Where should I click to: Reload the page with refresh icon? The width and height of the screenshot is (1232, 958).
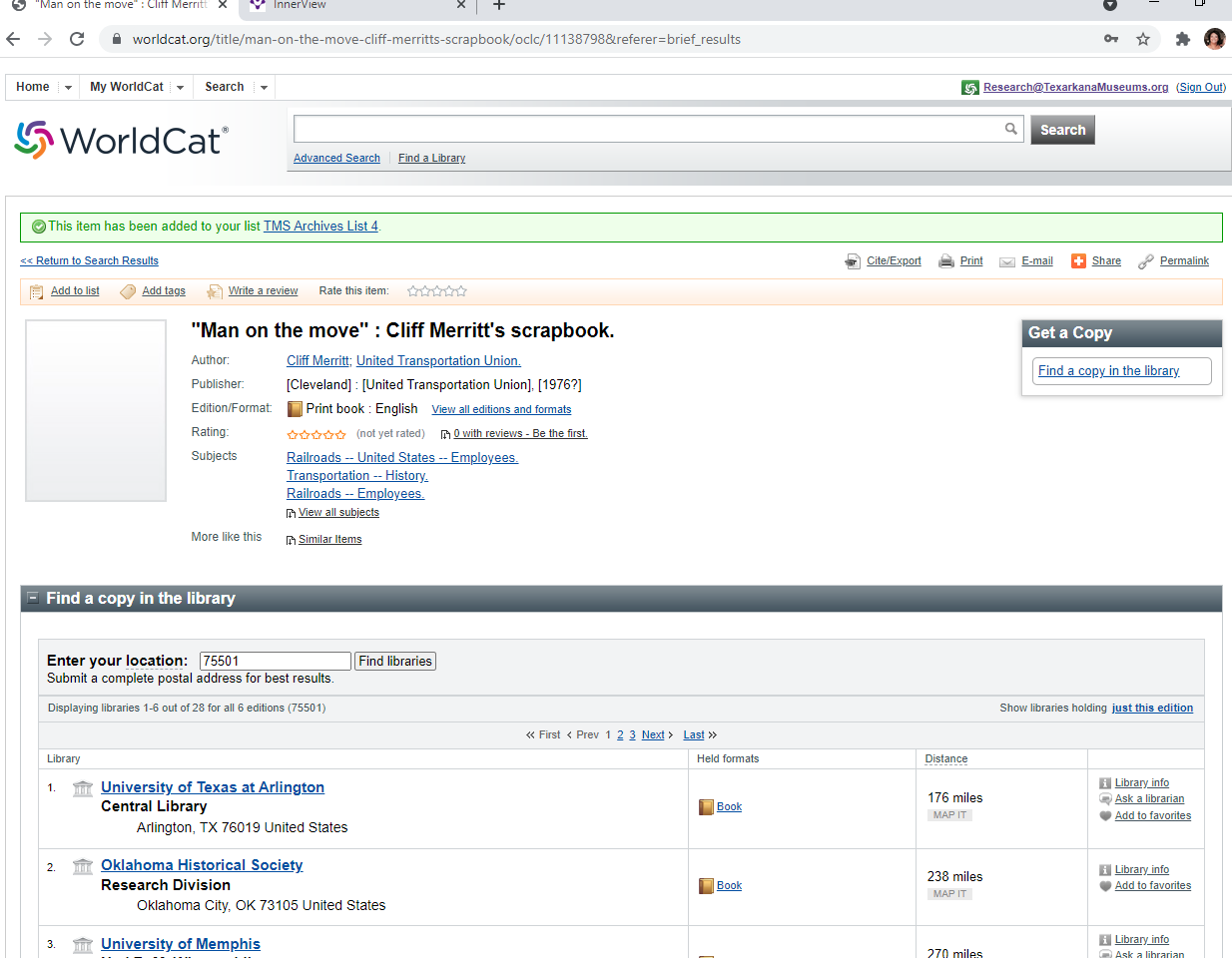click(77, 39)
